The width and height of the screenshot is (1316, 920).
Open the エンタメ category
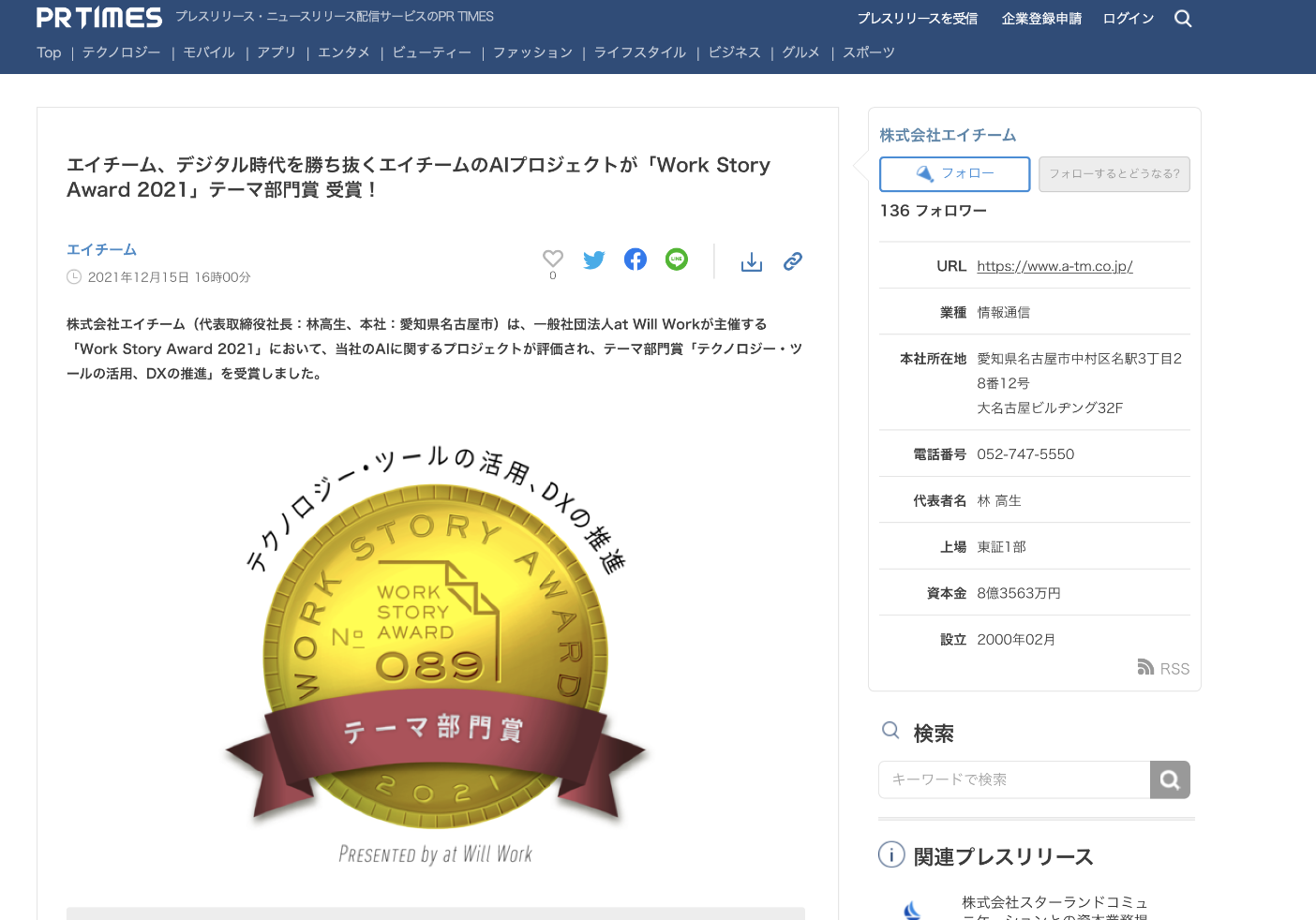(x=344, y=52)
